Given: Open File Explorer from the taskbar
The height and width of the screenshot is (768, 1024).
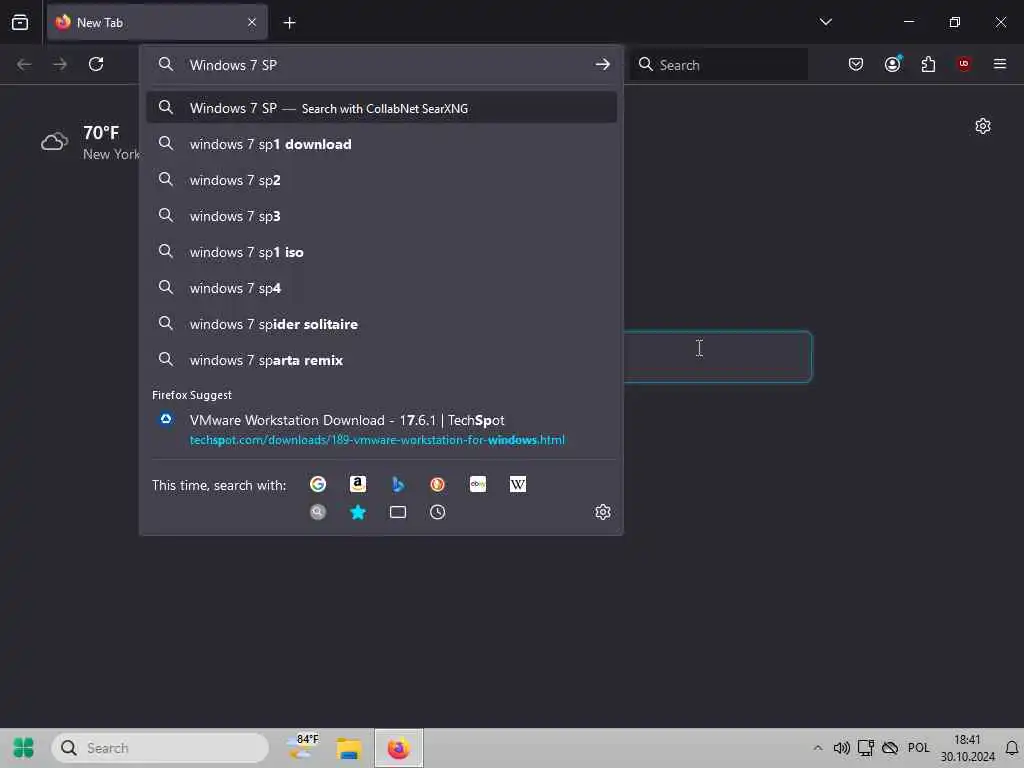Looking at the screenshot, I should coord(349,748).
